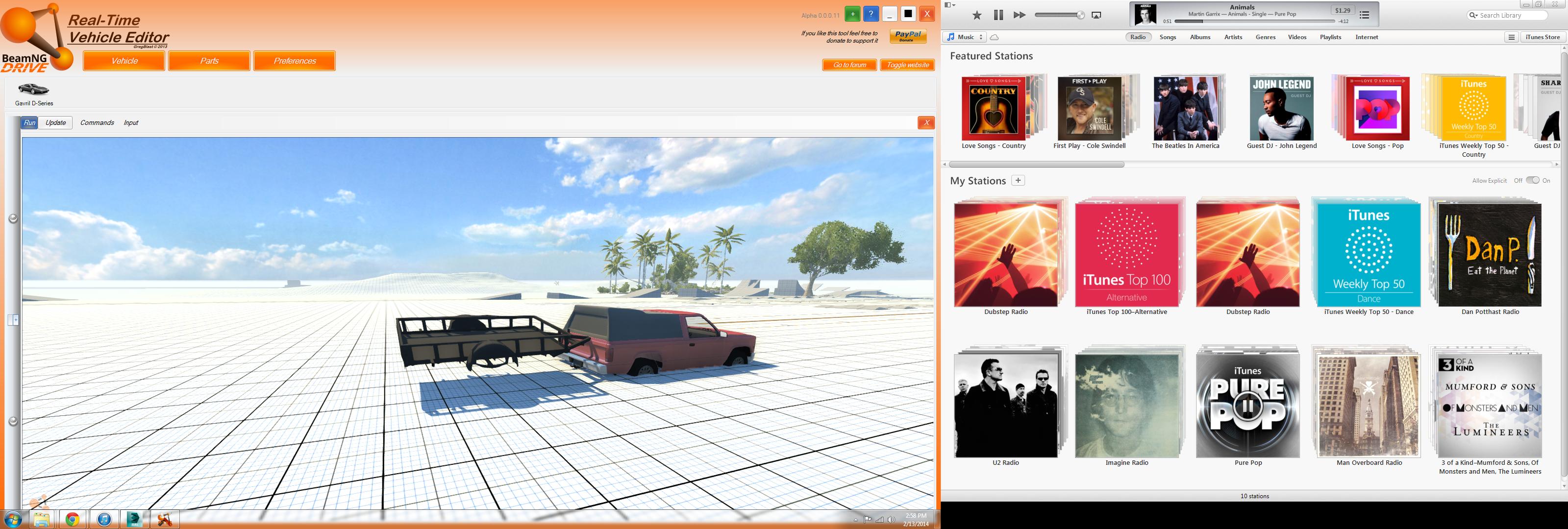Click Update in the editor toolbar
Viewport: 1568px width, 529px height.
click(55, 123)
